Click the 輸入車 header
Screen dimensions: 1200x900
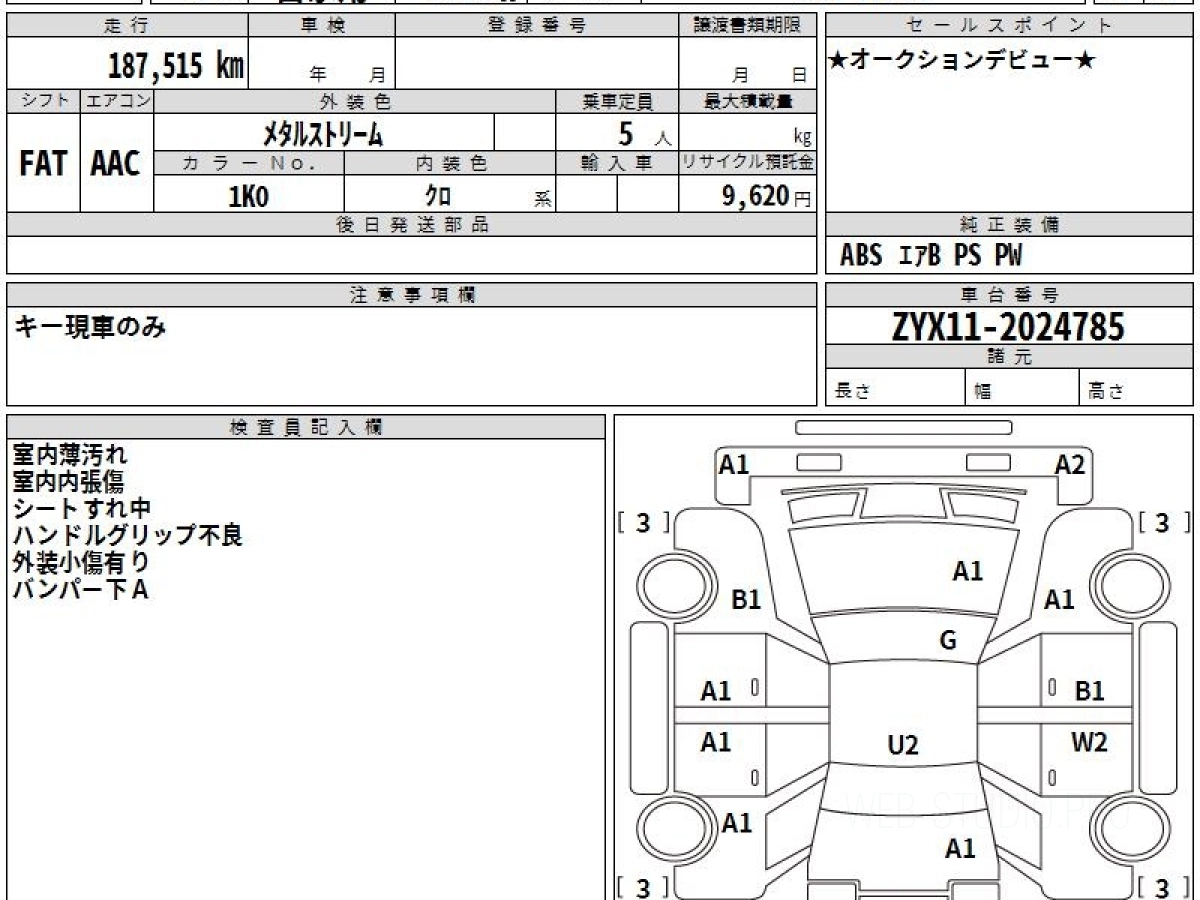click(617, 163)
